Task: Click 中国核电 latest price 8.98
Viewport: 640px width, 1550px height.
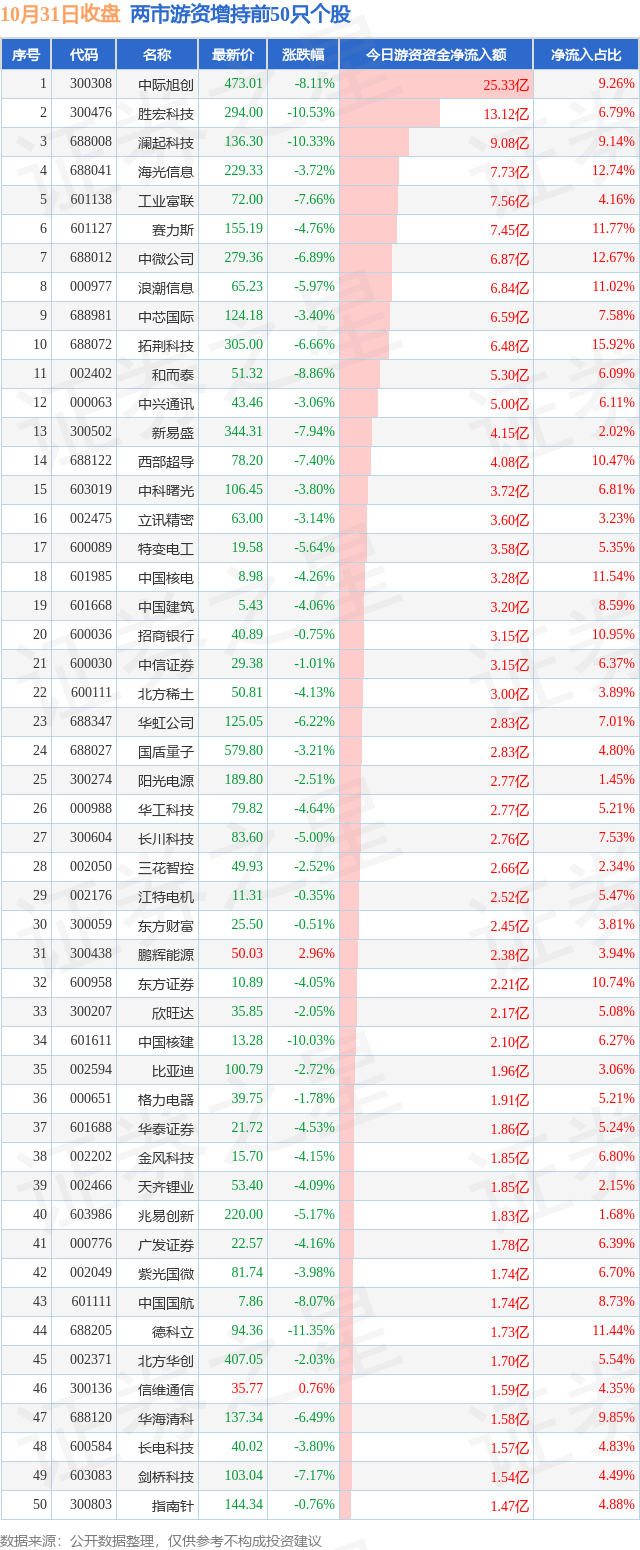Action: [250, 578]
